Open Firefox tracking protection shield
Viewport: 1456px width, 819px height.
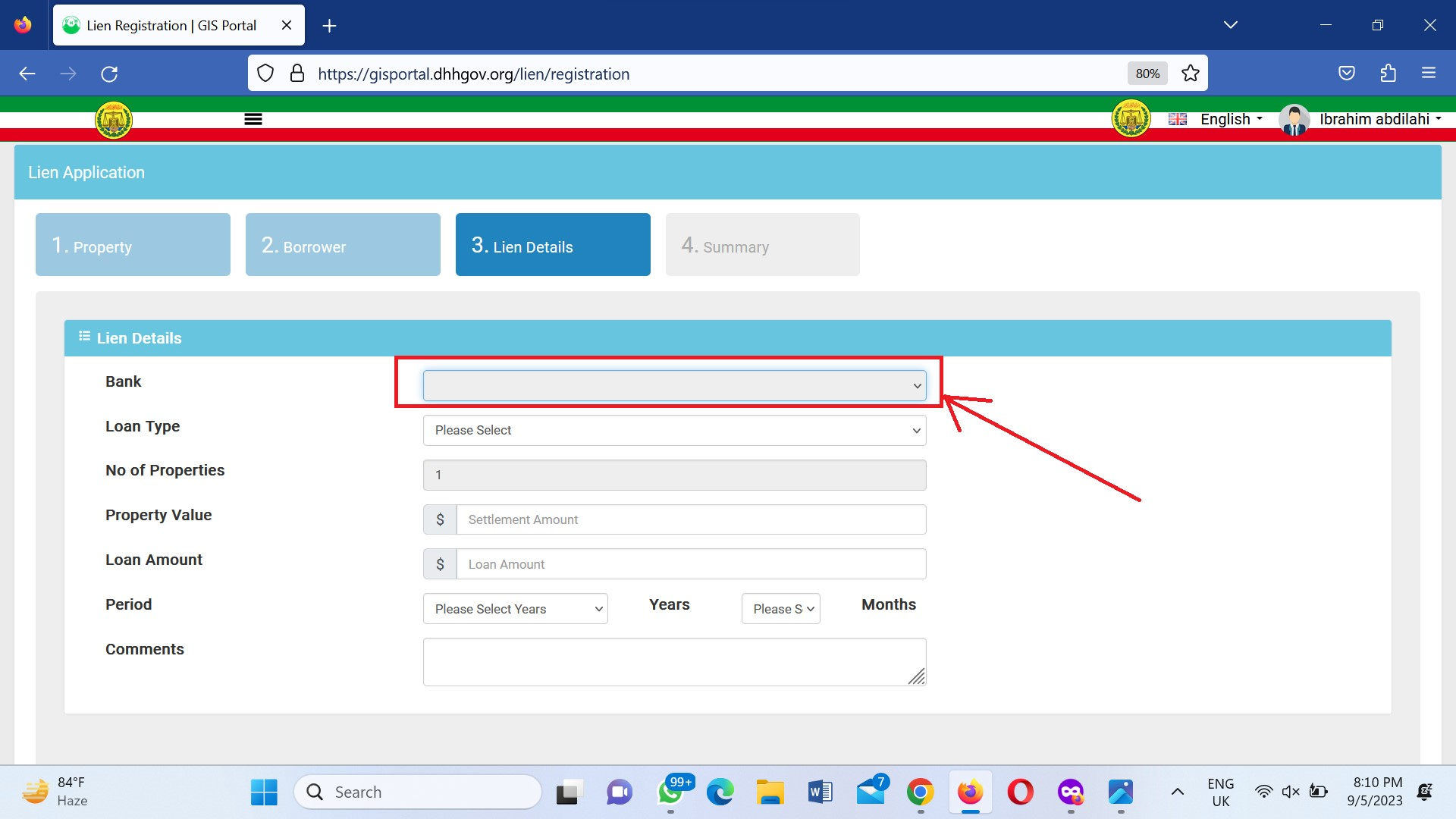click(x=265, y=74)
